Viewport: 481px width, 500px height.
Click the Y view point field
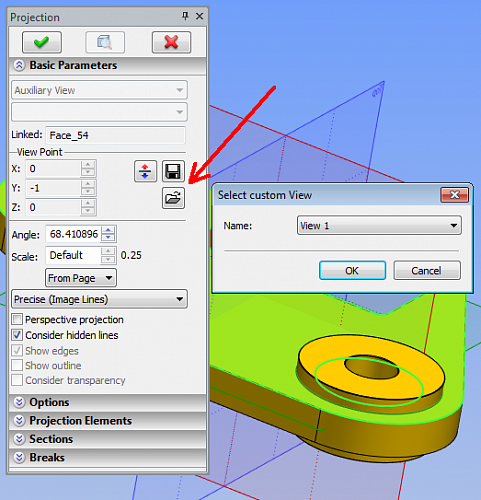point(53,188)
